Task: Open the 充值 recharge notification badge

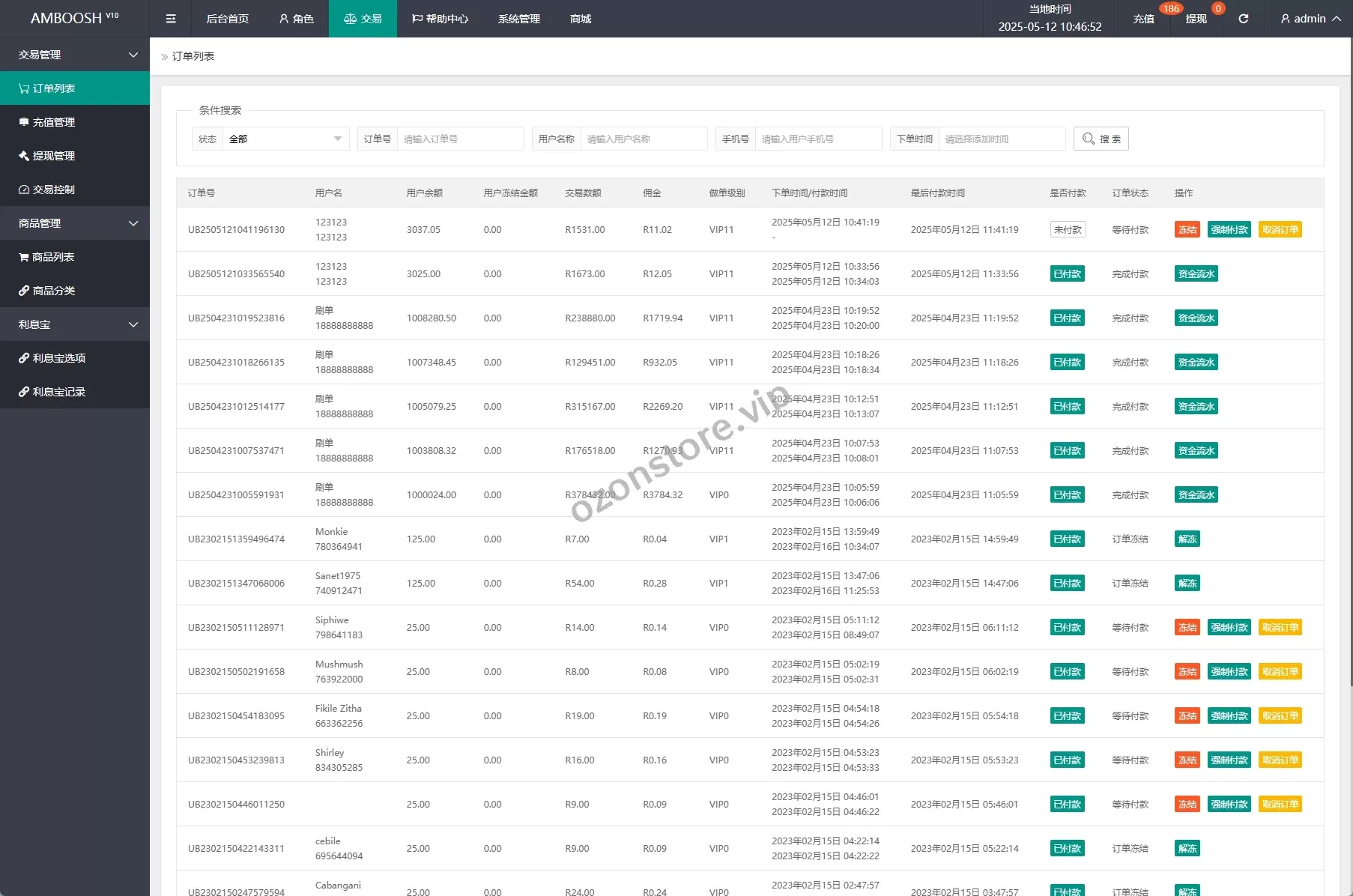Action: [1144, 19]
